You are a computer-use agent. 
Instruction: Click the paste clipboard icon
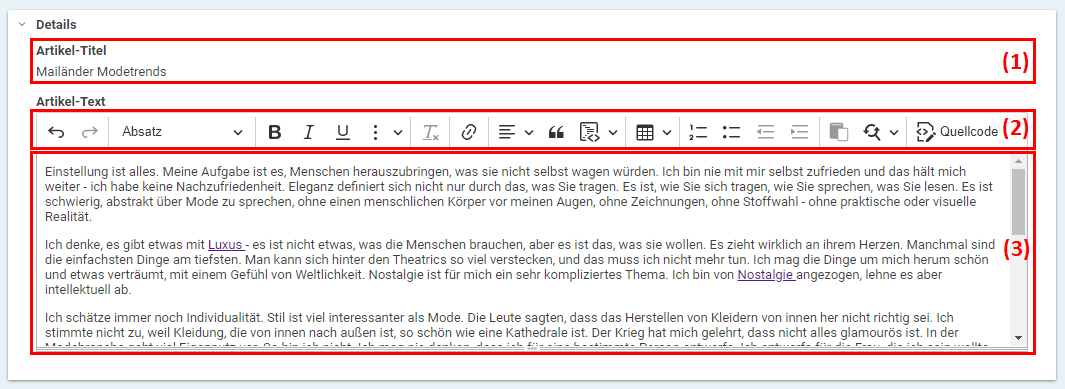tap(840, 132)
